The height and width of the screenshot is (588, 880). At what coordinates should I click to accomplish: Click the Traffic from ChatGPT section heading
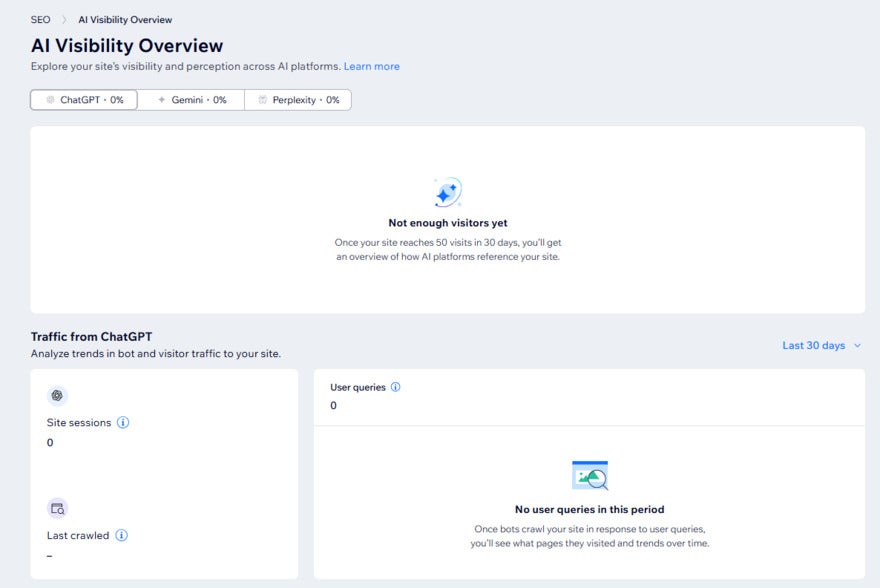click(x=91, y=337)
